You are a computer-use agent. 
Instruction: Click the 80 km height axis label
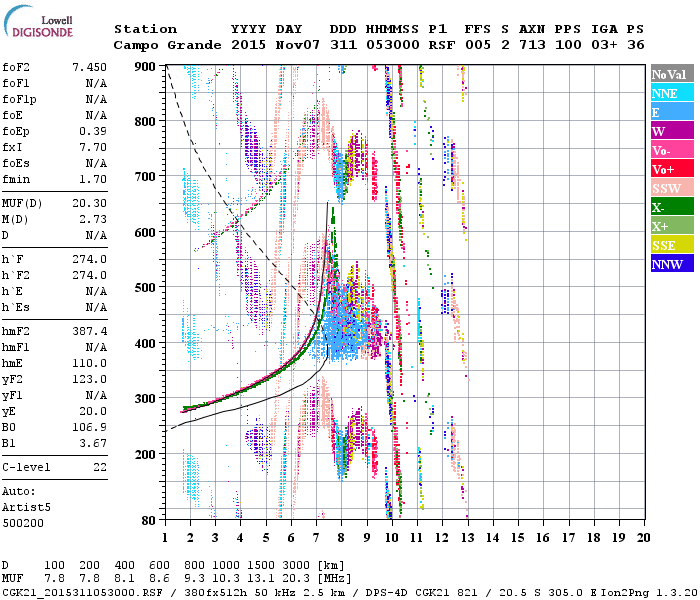pos(149,520)
